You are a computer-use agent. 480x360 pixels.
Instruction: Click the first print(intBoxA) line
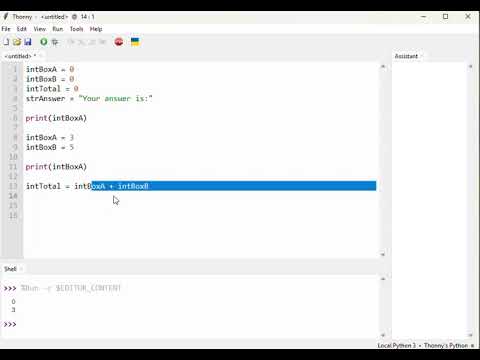56,118
